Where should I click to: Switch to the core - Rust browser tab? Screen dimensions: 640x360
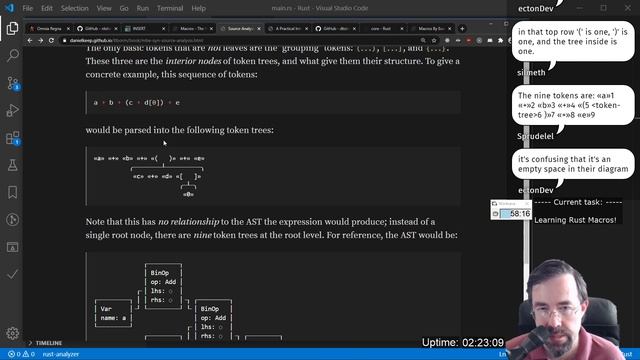[x=380, y=29]
